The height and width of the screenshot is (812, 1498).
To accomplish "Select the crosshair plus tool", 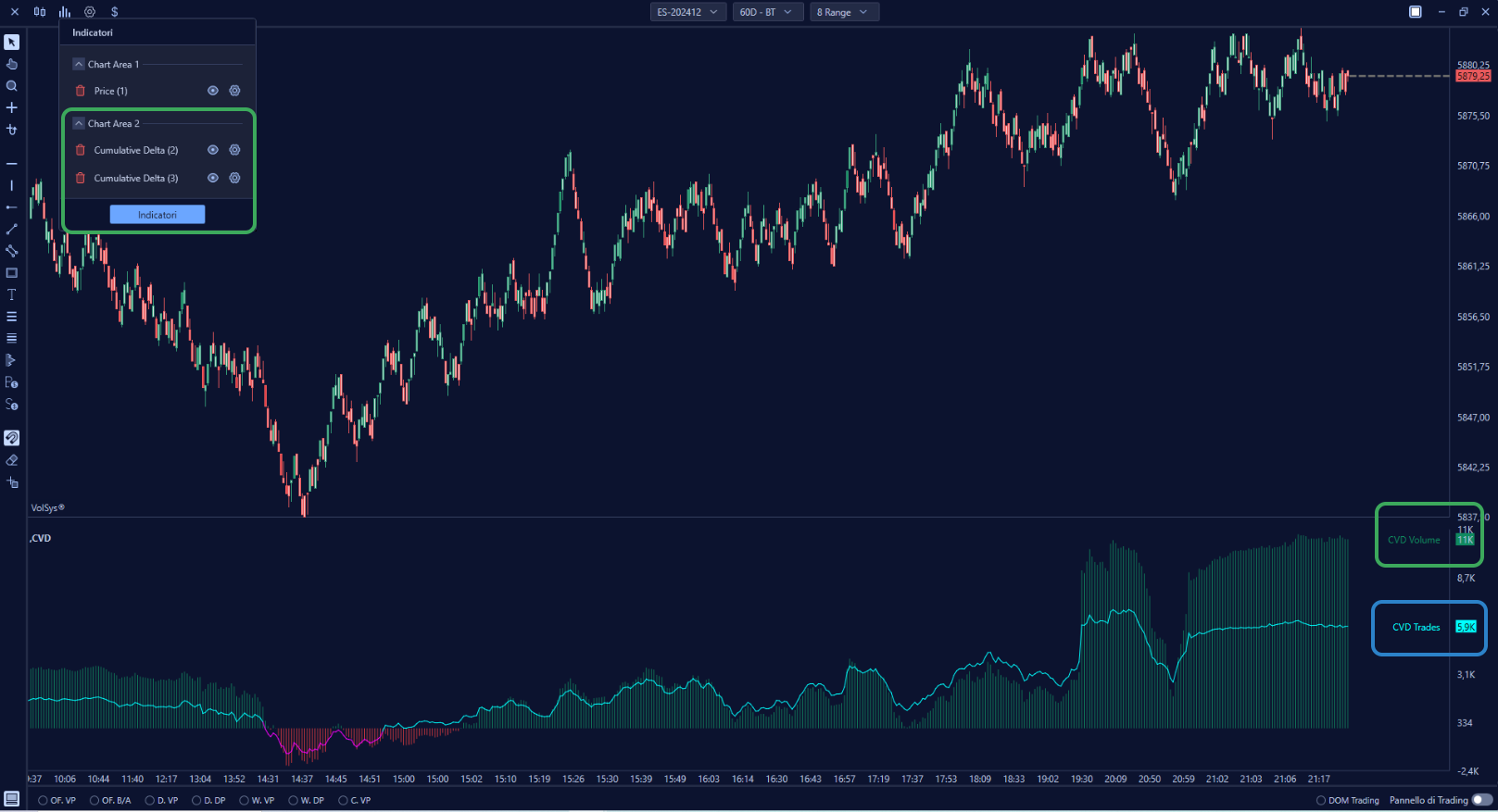I will click(11, 107).
